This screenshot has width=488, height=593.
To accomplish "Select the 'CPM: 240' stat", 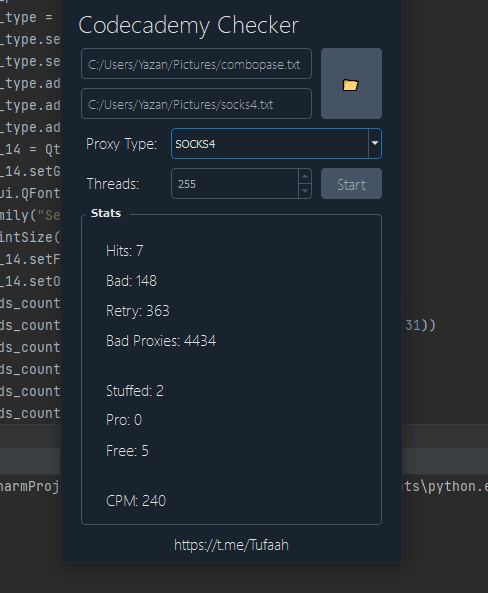I will 136,501.
